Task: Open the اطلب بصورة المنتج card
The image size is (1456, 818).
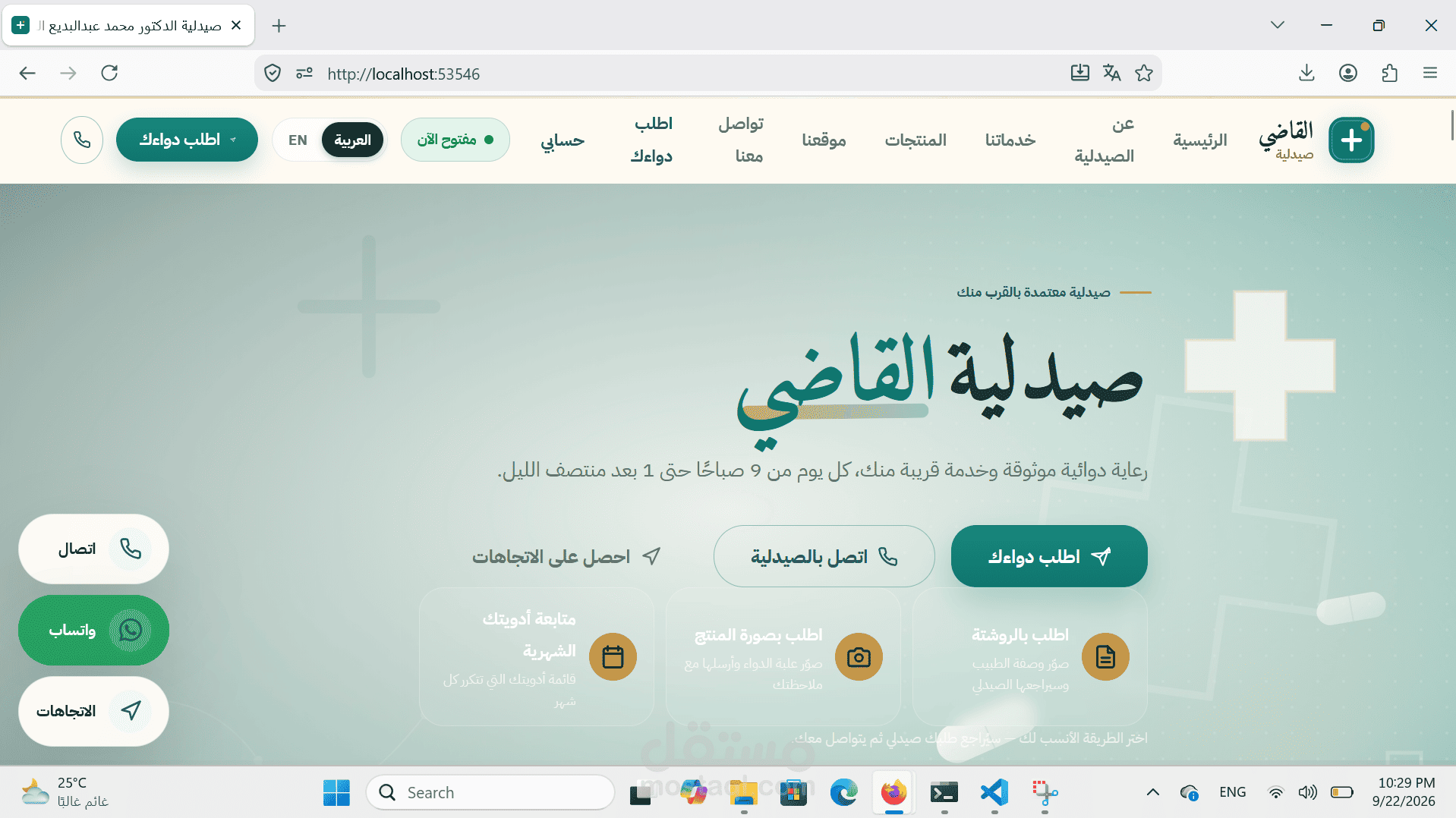Action: point(783,656)
